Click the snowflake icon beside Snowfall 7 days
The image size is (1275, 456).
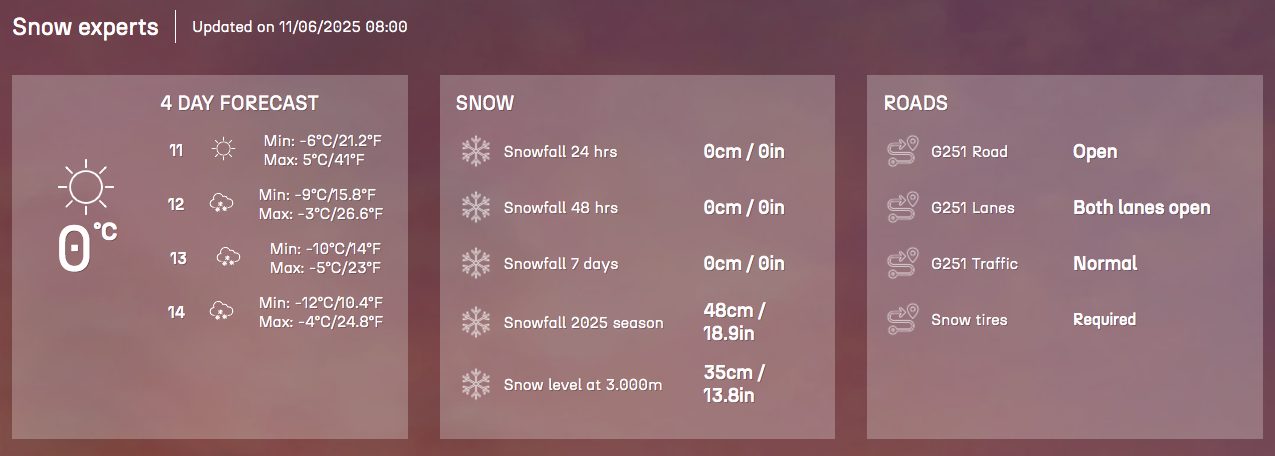point(475,264)
